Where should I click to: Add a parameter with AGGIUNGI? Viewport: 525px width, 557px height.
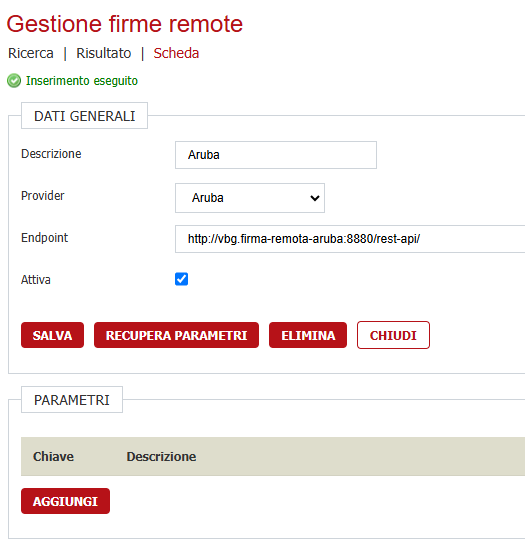coord(65,501)
